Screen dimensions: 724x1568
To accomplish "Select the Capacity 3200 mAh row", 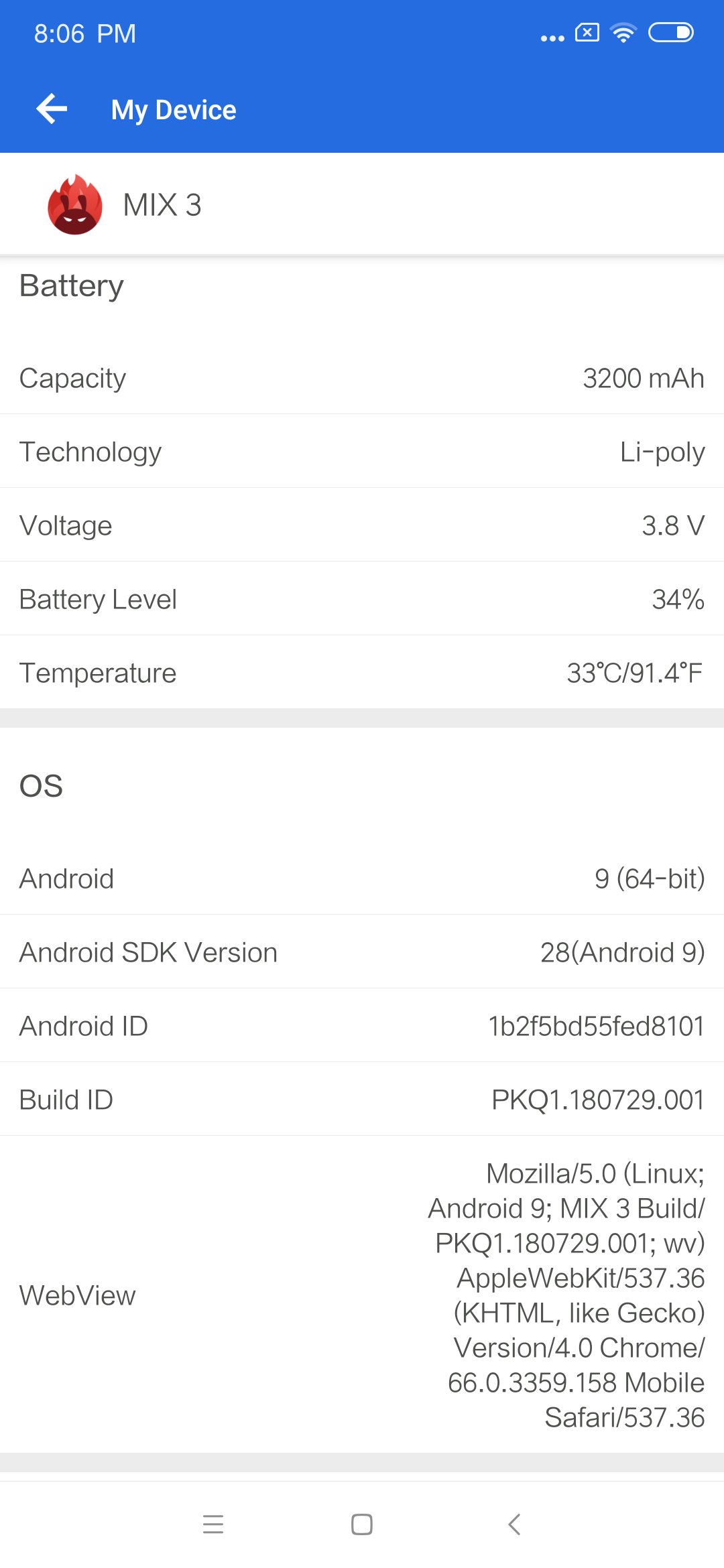I will click(362, 378).
